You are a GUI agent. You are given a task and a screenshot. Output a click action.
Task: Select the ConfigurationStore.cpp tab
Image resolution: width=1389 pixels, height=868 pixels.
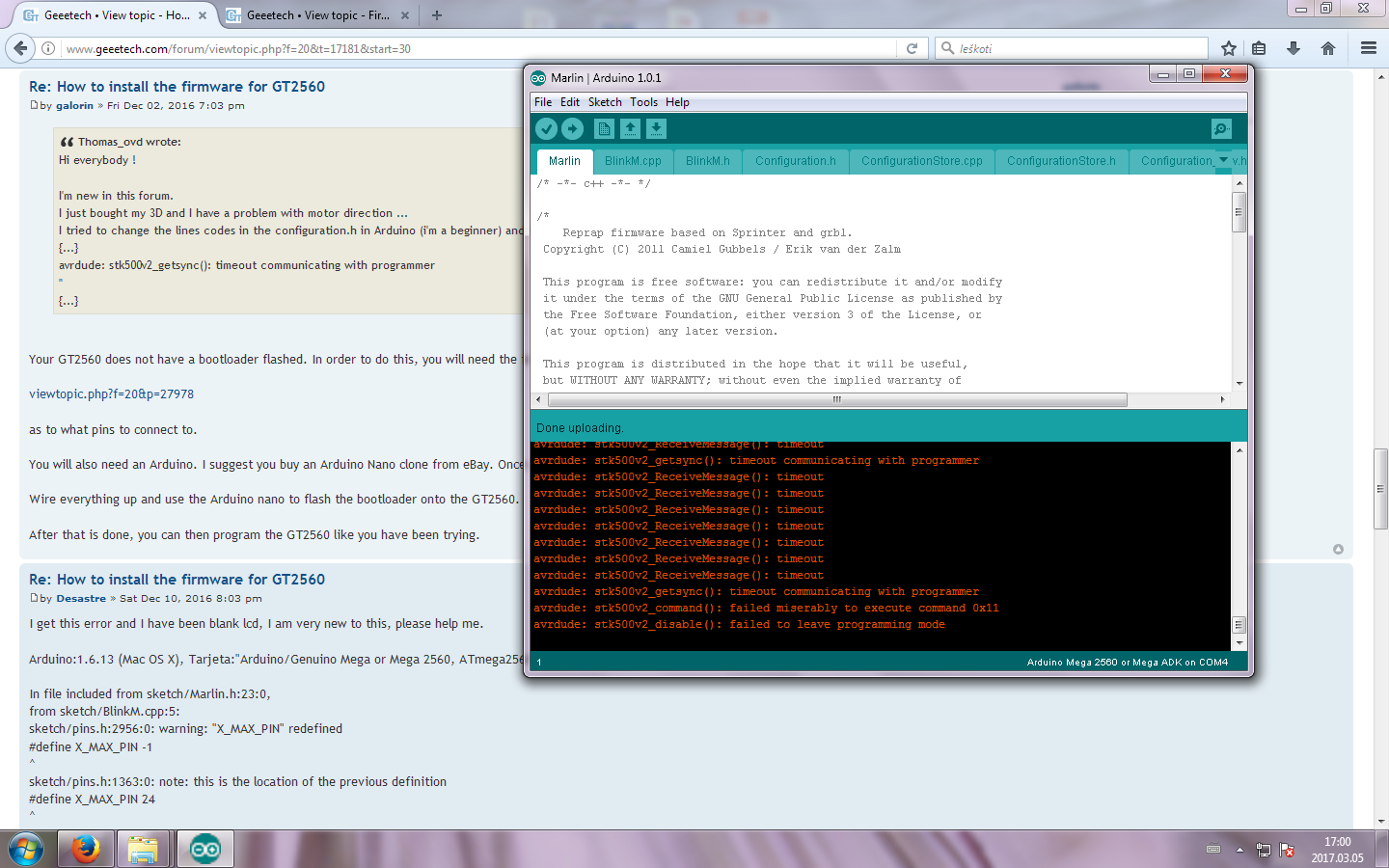point(921,161)
